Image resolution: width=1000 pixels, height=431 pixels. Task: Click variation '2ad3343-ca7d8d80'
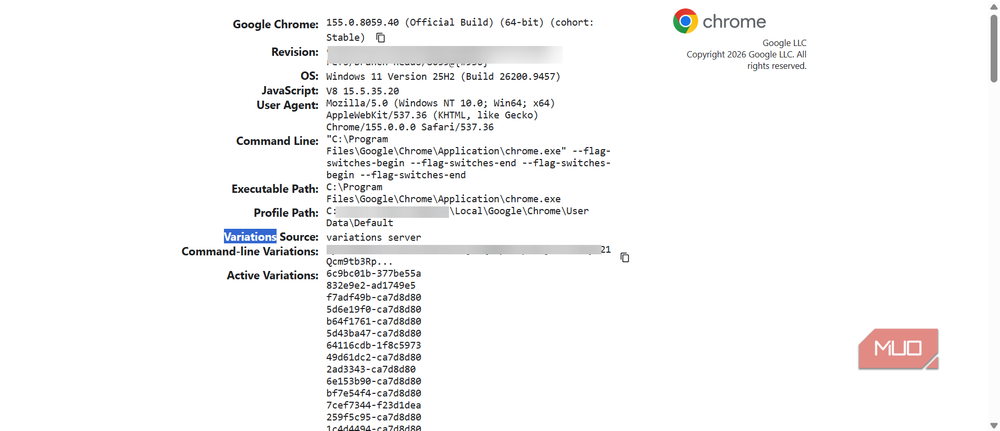(371, 369)
